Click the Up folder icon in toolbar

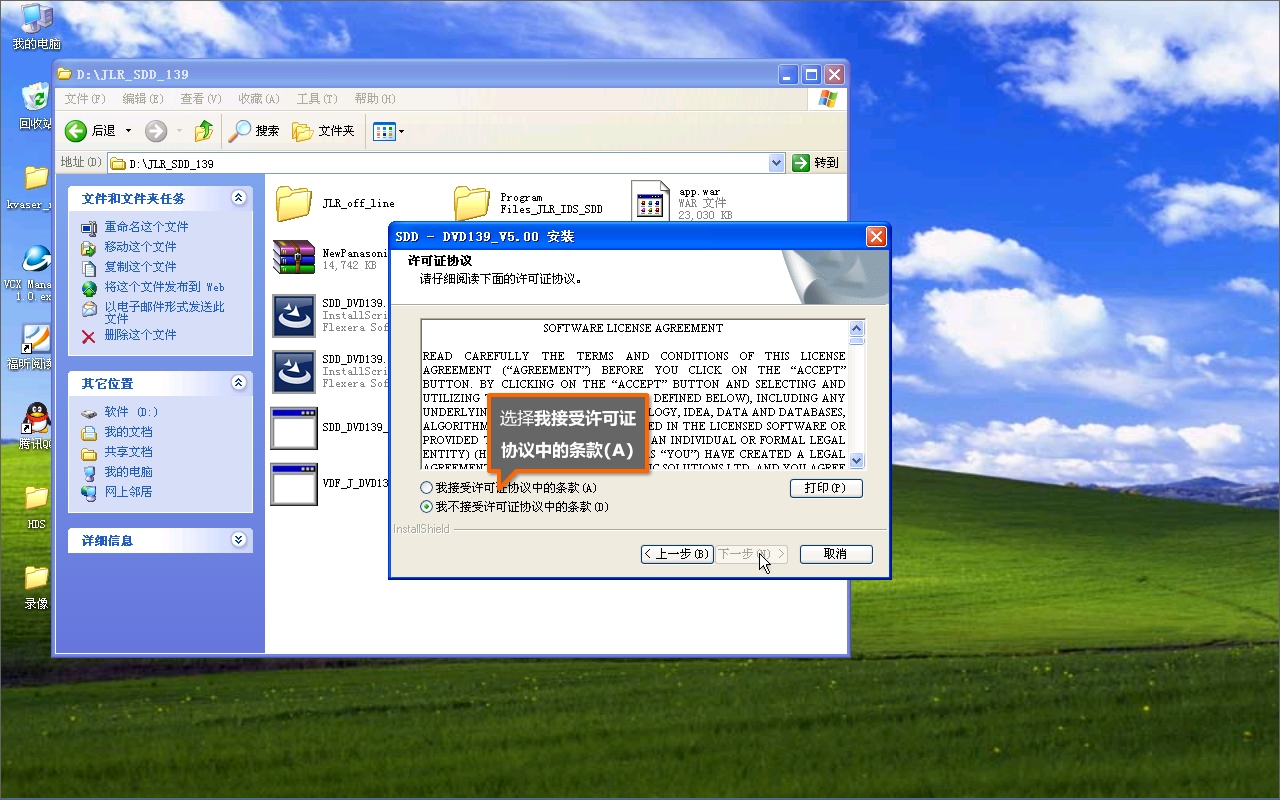pyautogui.click(x=204, y=131)
